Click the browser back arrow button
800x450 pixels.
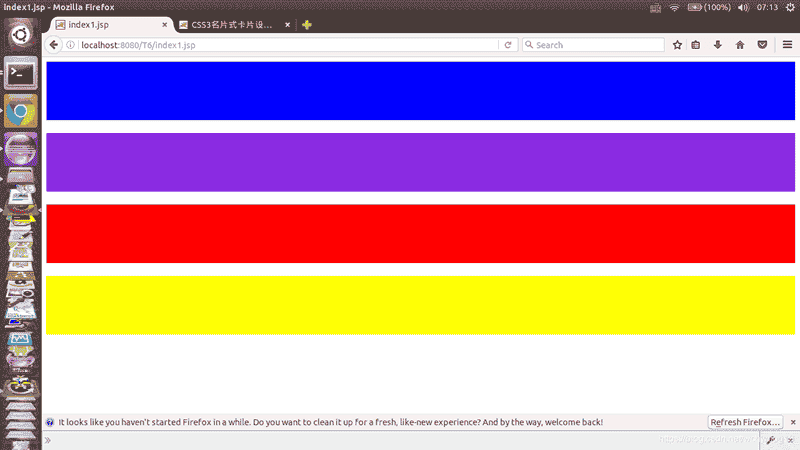click(54, 45)
